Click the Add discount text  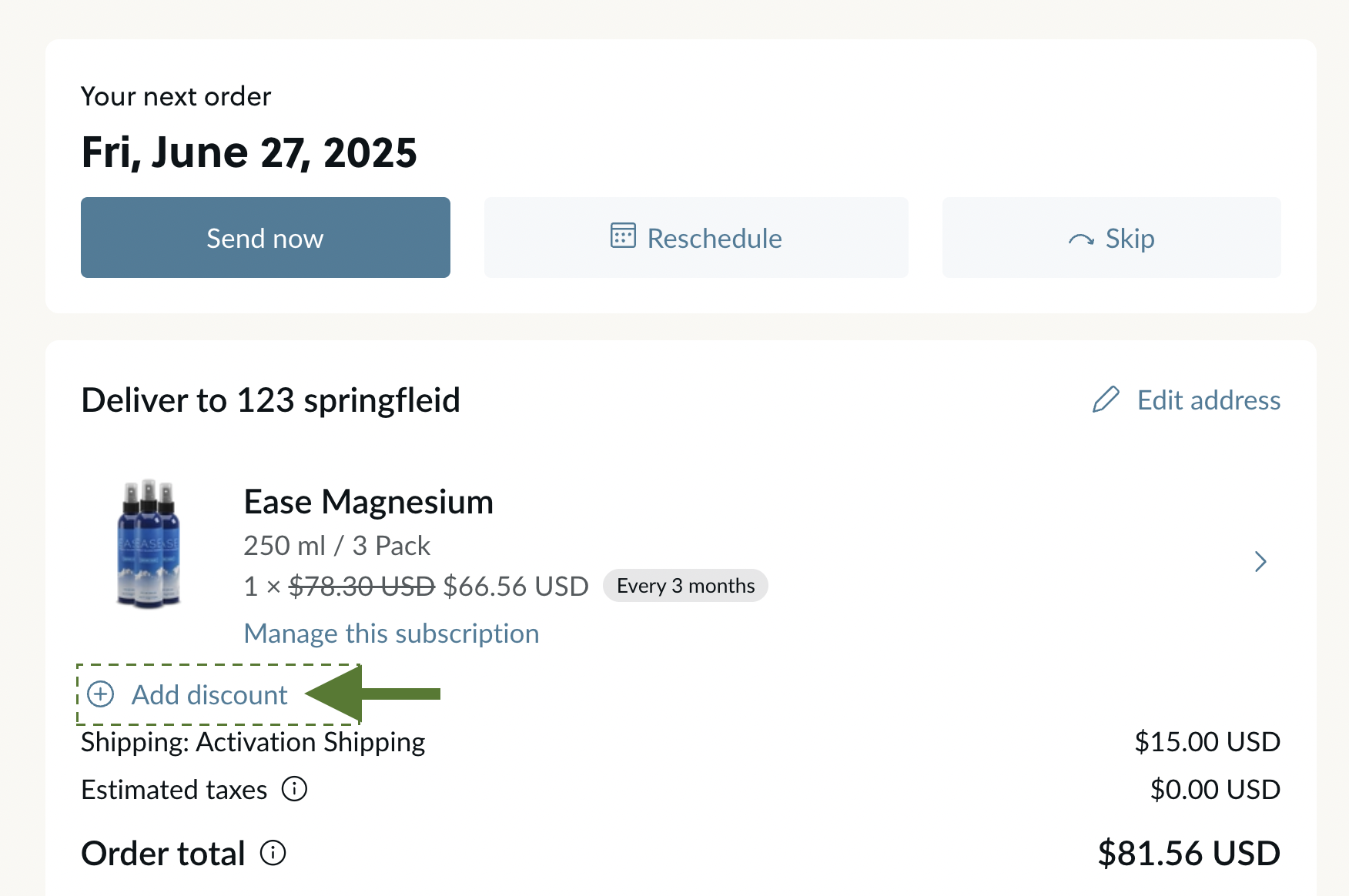[x=209, y=695]
